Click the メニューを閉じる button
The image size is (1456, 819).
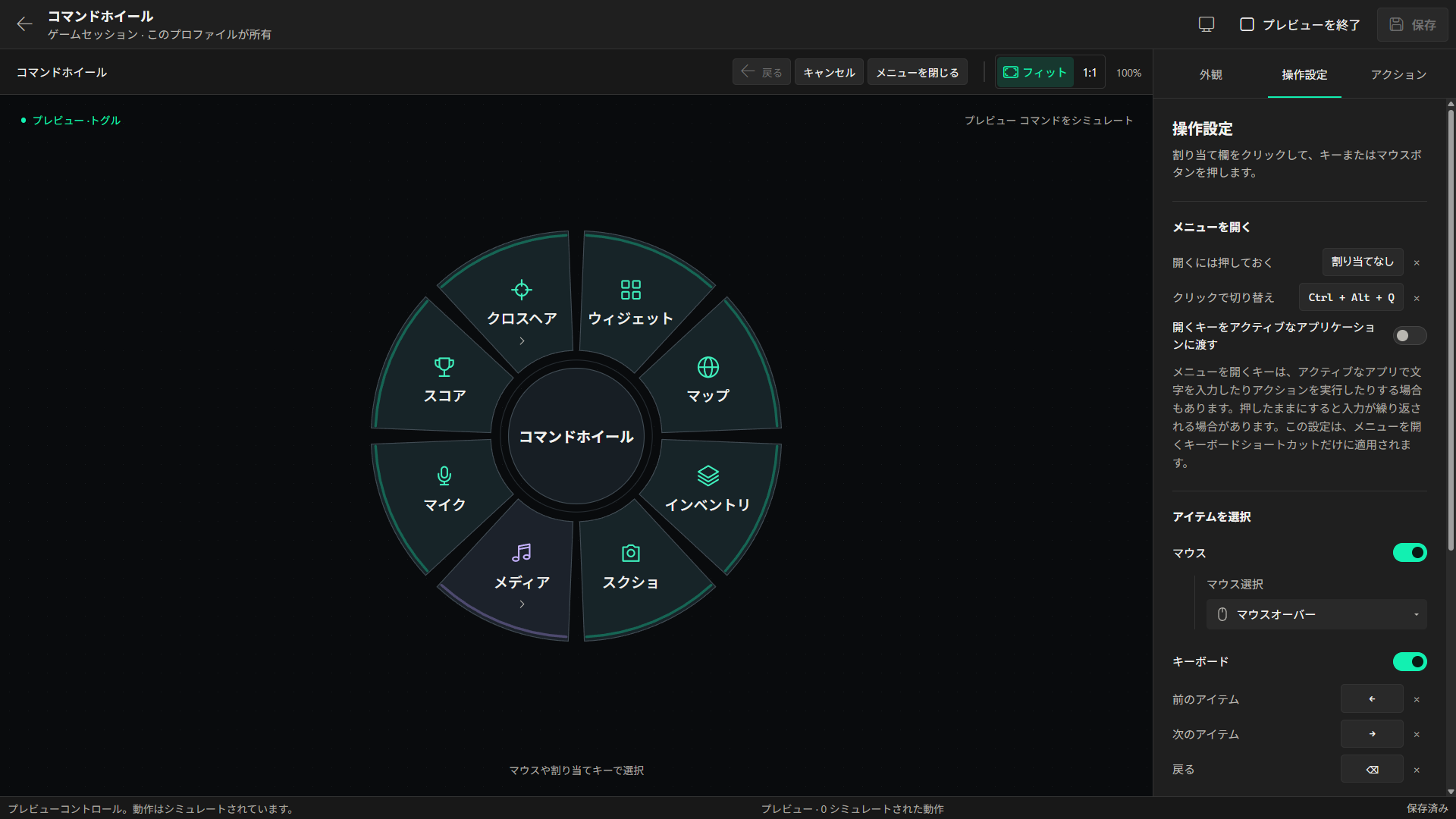[x=918, y=72]
